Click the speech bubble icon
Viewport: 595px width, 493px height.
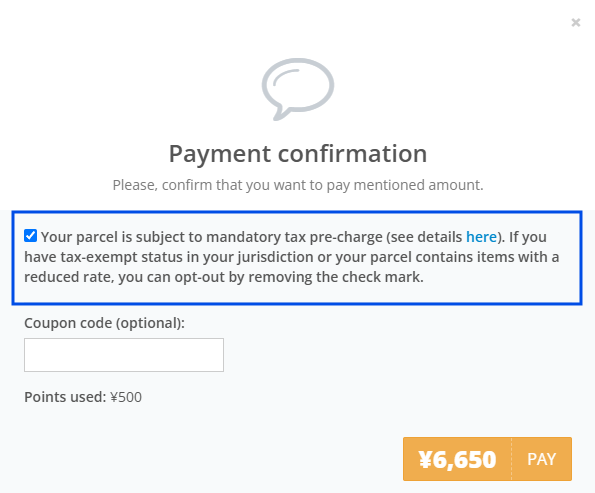tap(298, 89)
